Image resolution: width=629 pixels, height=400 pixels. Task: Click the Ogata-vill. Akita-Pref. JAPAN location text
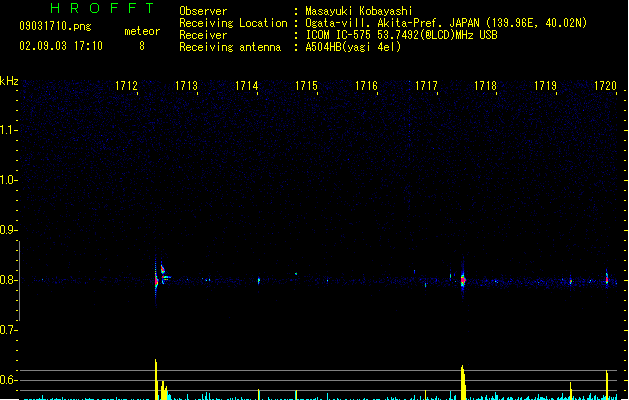446,23
